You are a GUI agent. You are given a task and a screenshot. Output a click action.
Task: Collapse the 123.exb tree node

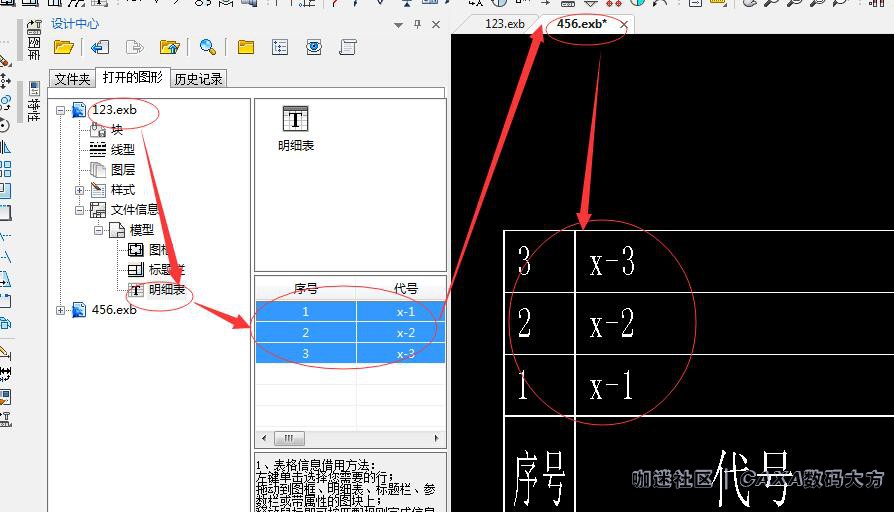[61, 110]
